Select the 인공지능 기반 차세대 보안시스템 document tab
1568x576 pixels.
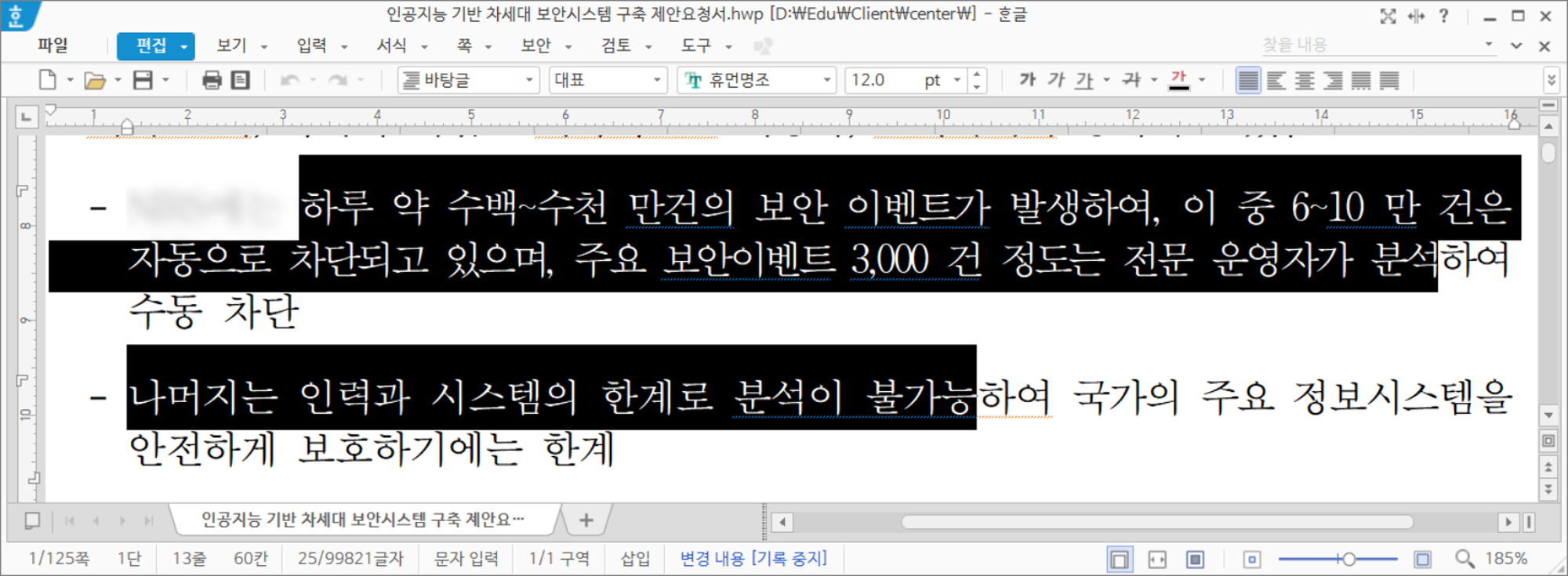(362, 520)
